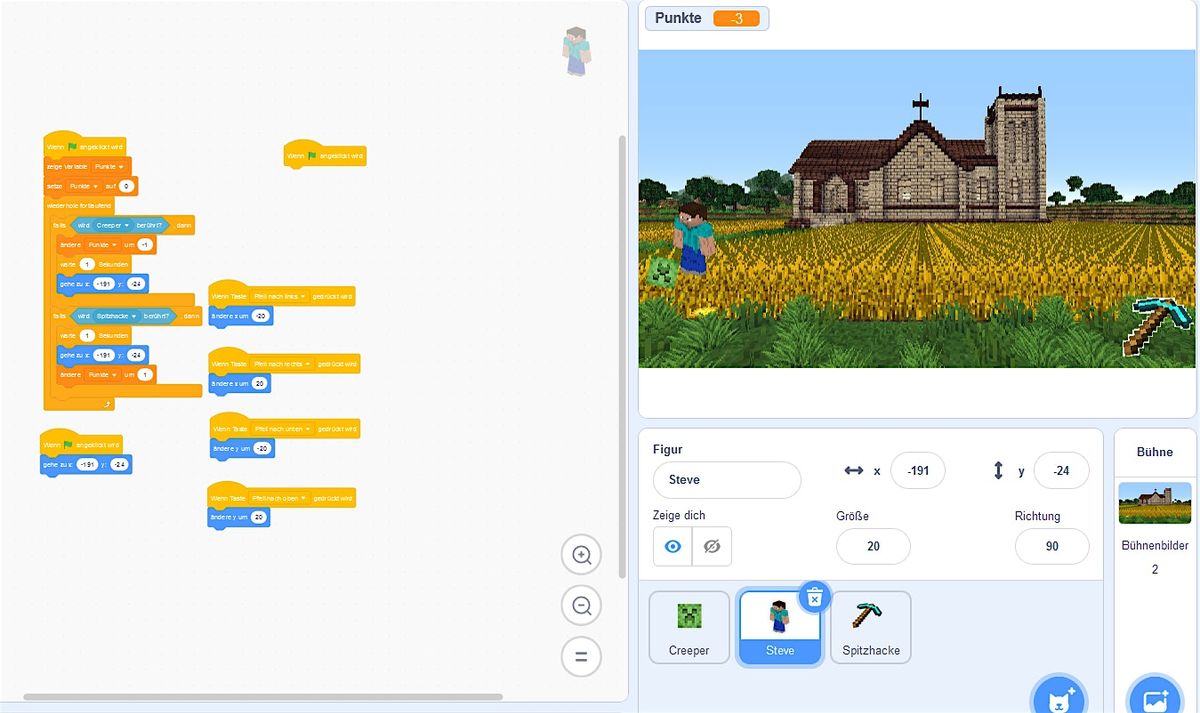Hide the sprite using crossed-out eye button
This screenshot has width=1200, height=713.
[x=711, y=546]
